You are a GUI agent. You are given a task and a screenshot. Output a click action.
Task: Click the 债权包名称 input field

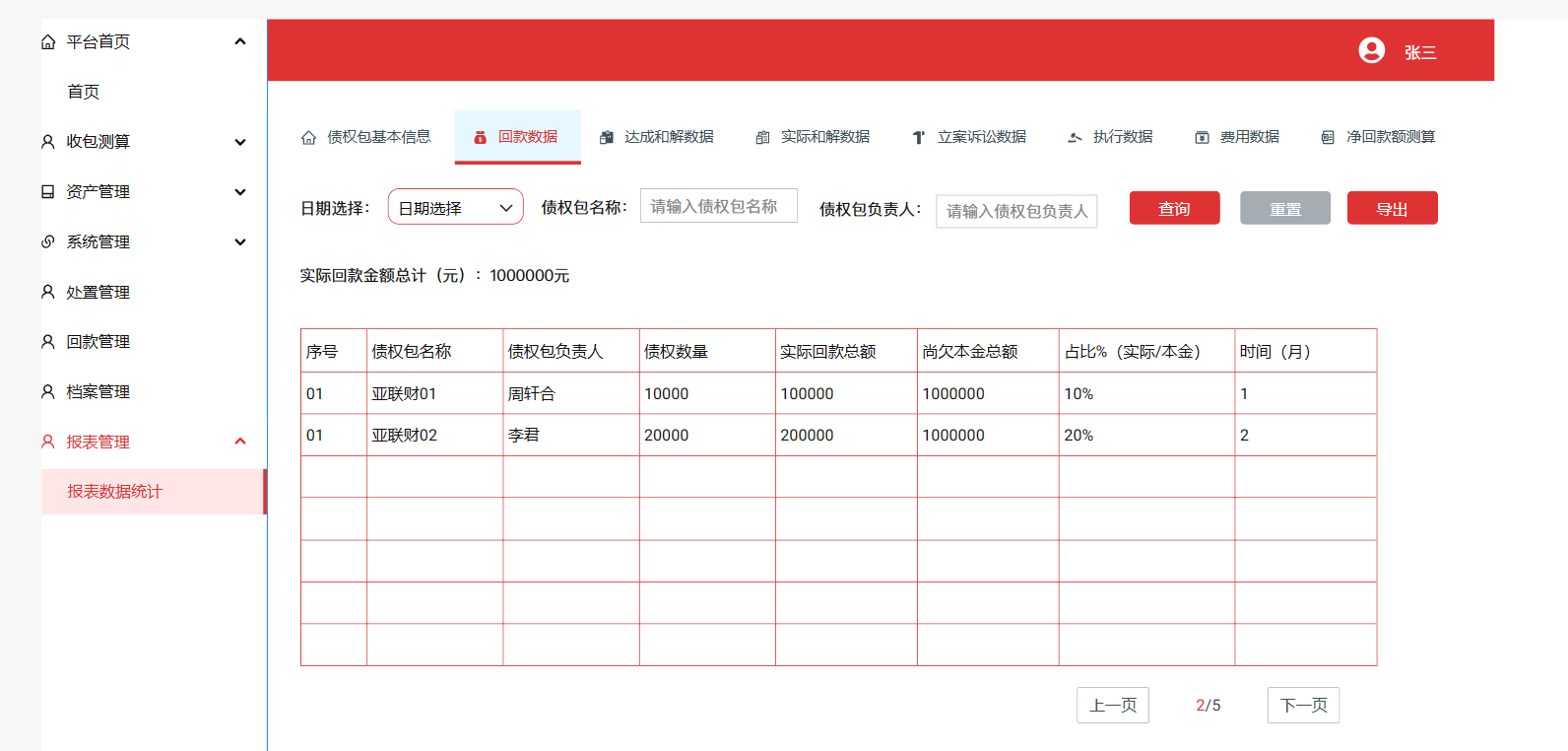(719, 206)
